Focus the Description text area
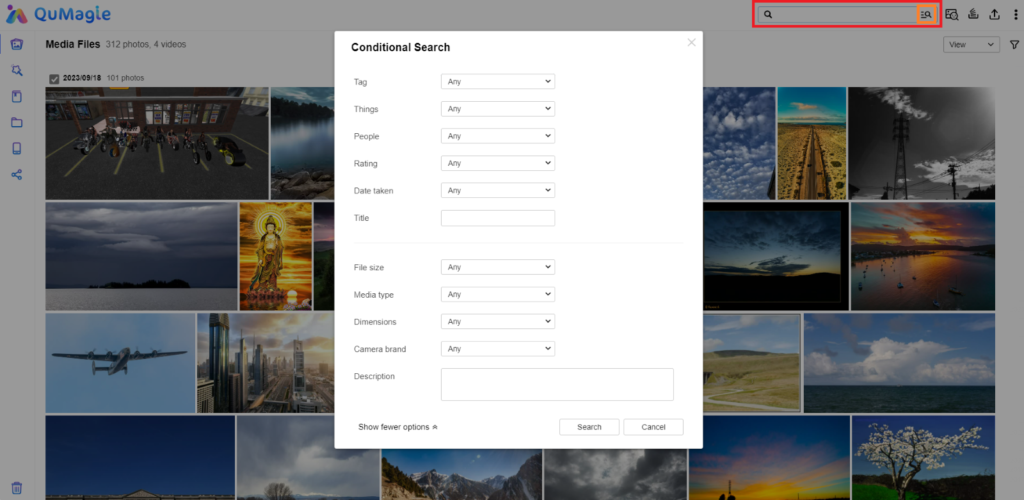Viewport: 1024px width, 500px height. click(x=557, y=384)
